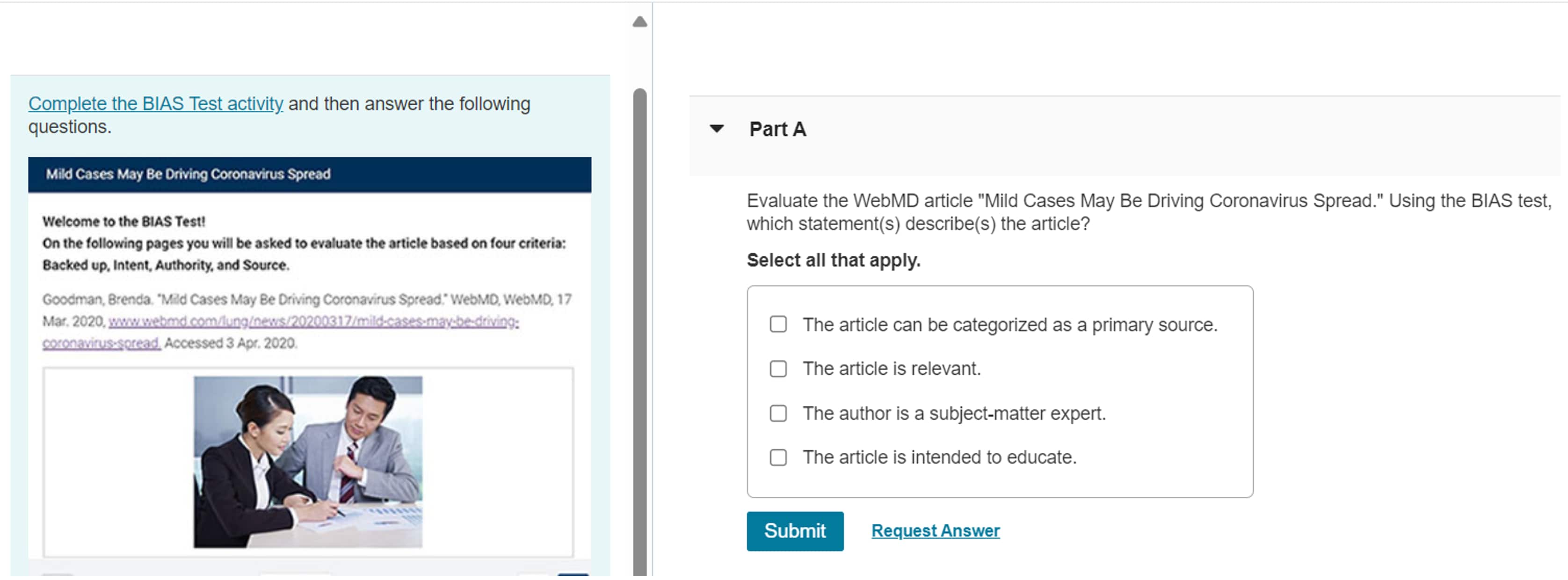Screen dimensions: 1568x580
Task: Click the photo of two people reviewing documents
Action: 307,462
